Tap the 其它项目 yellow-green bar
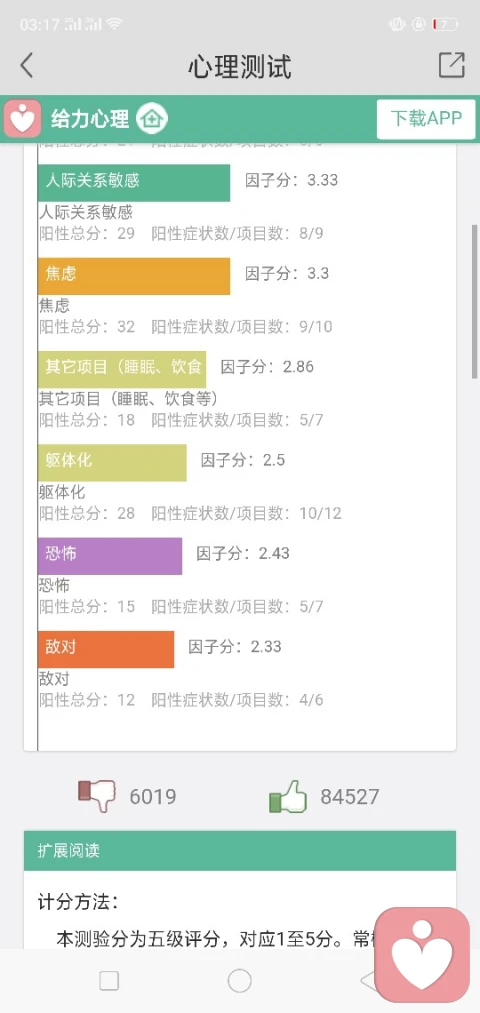Screen dimensions: 480x1013 point(122,370)
